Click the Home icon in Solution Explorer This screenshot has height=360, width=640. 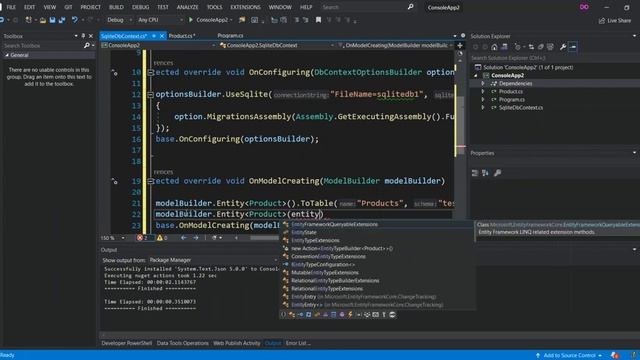click(x=494, y=47)
